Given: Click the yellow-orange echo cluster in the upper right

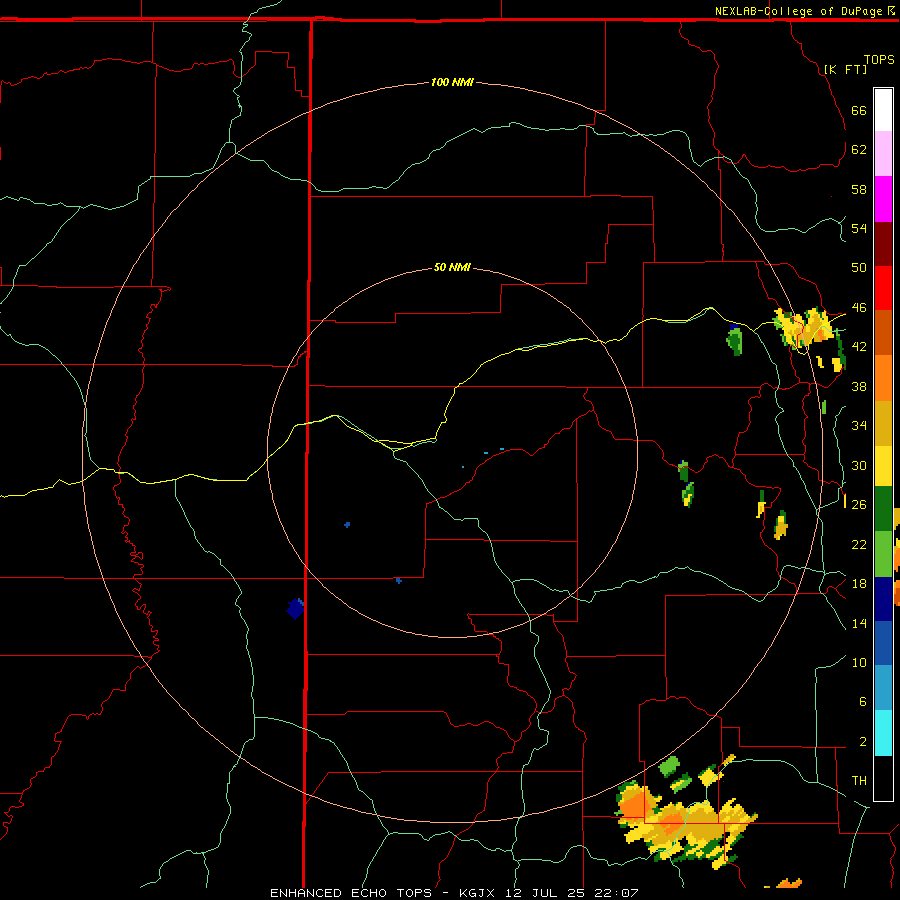Looking at the screenshot, I should coord(802,328).
